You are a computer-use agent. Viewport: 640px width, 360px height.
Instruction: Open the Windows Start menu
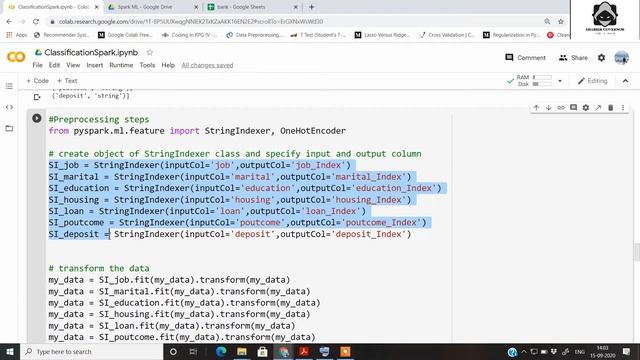pos(10,351)
